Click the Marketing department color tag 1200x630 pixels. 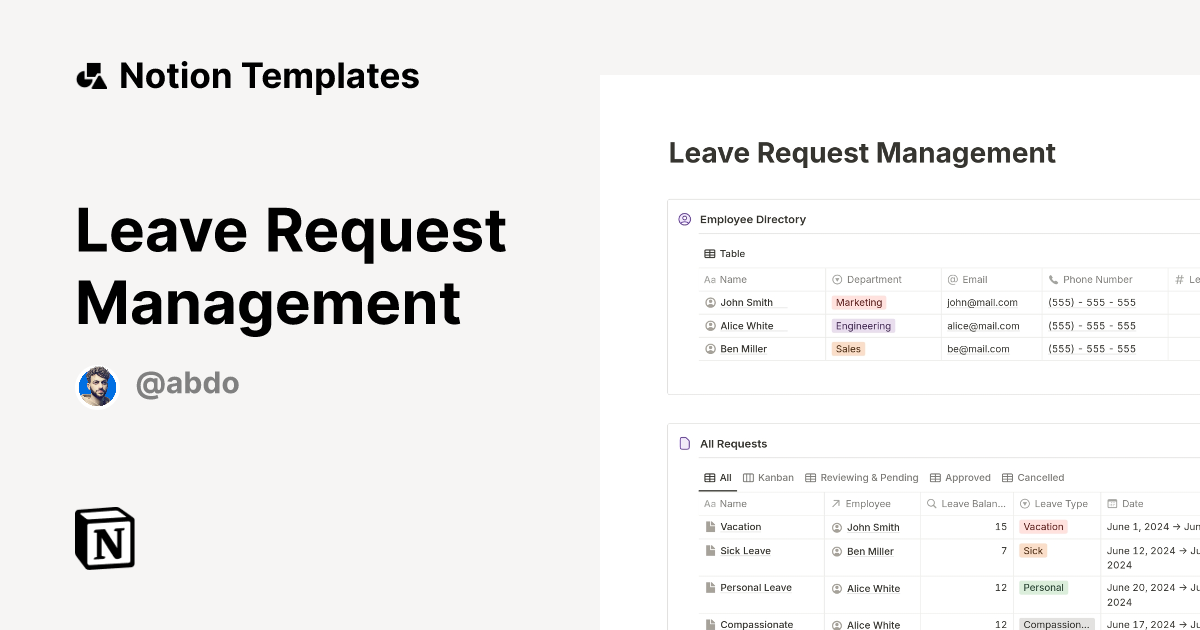(x=858, y=302)
